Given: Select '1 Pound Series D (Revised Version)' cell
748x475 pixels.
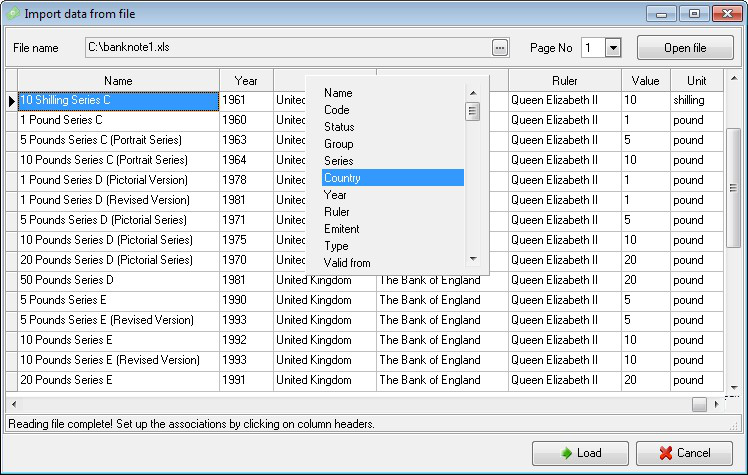Looking at the screenshot, I should [118, 201].
